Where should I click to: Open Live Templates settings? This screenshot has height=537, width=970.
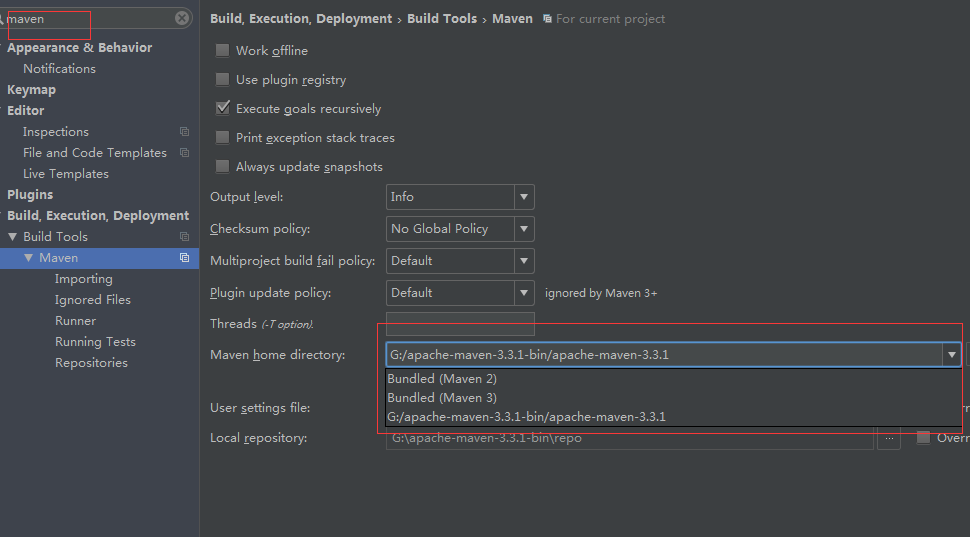point(66,174)
